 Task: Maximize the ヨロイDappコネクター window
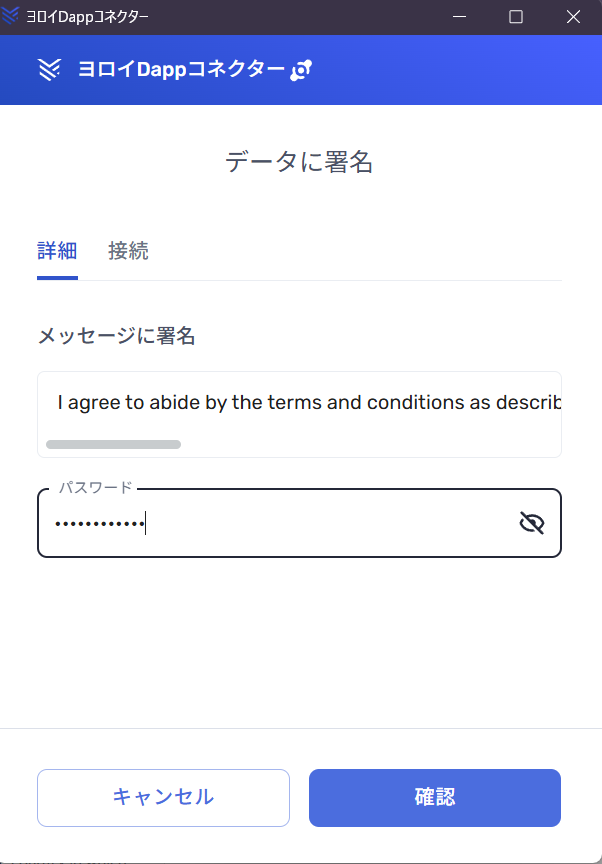pos(516,17)
